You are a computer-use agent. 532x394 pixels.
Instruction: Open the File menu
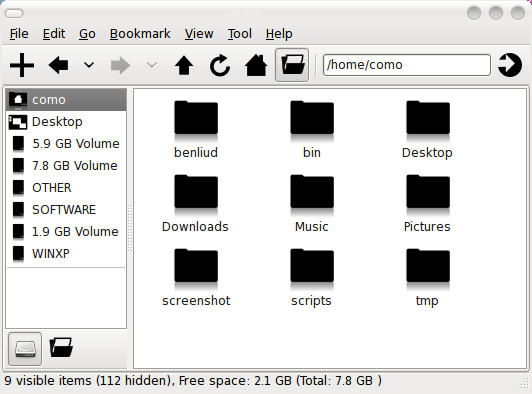tap(19, 34)
